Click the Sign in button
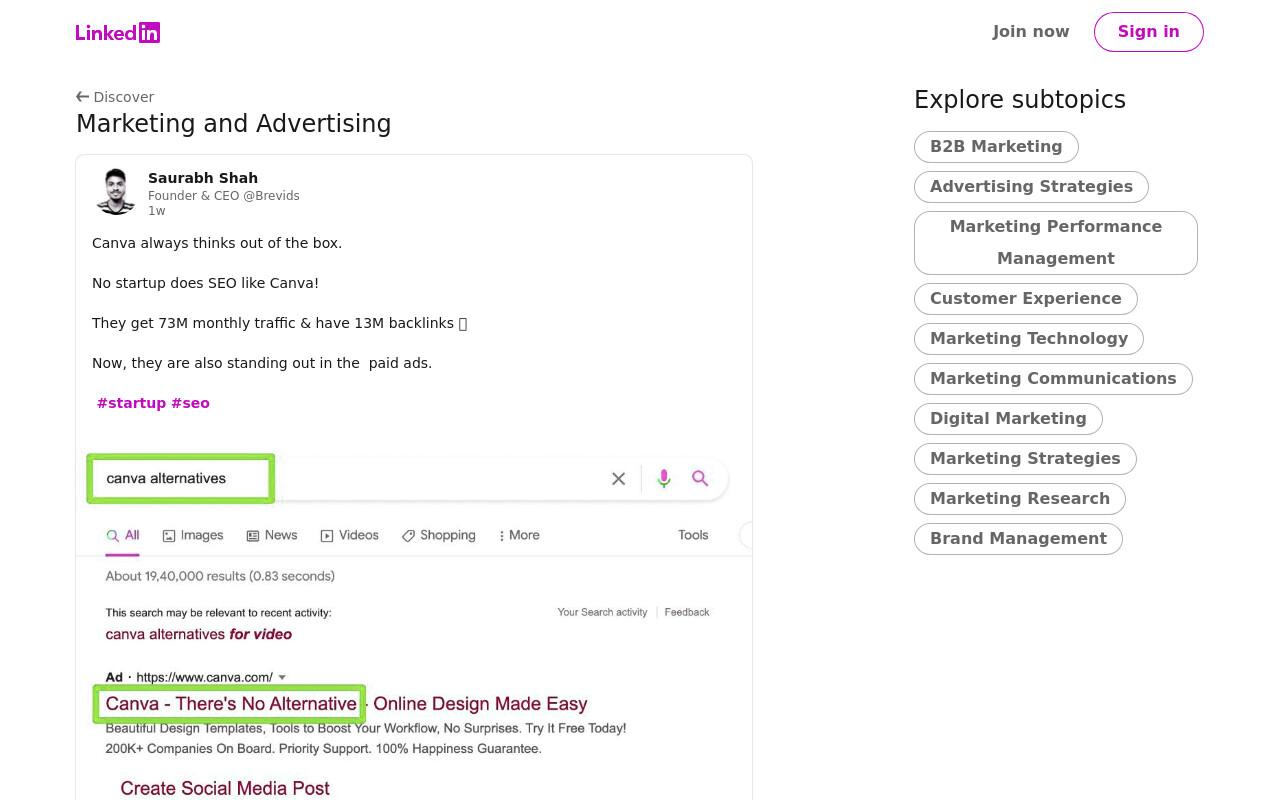The width and height of the screenshot is (1280, 800). (1149, 32)
